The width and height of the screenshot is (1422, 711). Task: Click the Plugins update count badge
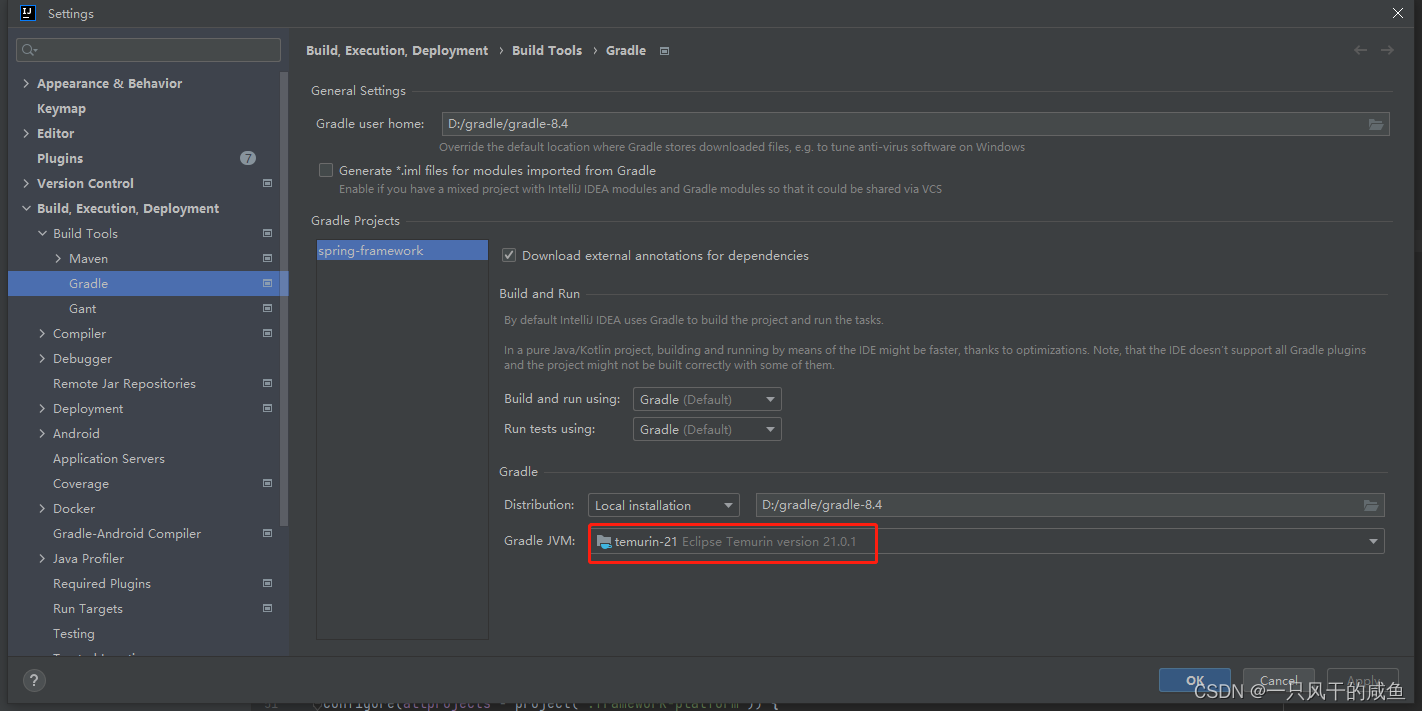point(248,158)
